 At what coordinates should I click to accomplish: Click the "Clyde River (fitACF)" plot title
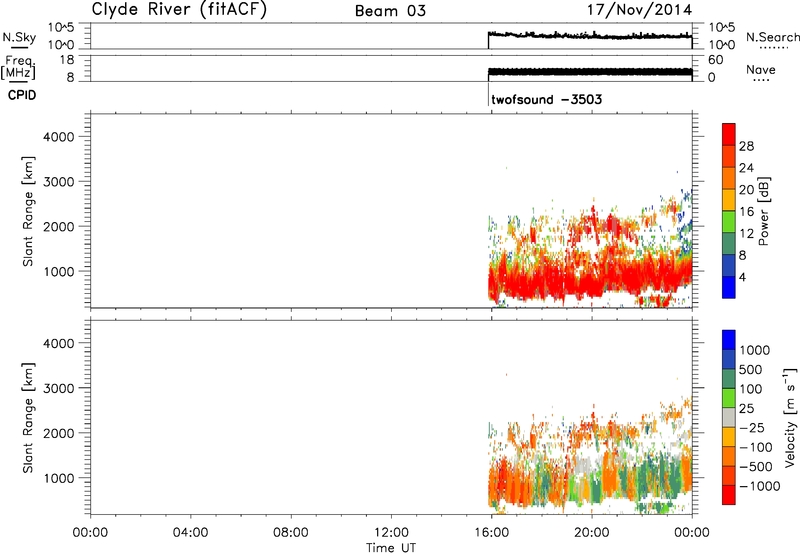179,9
